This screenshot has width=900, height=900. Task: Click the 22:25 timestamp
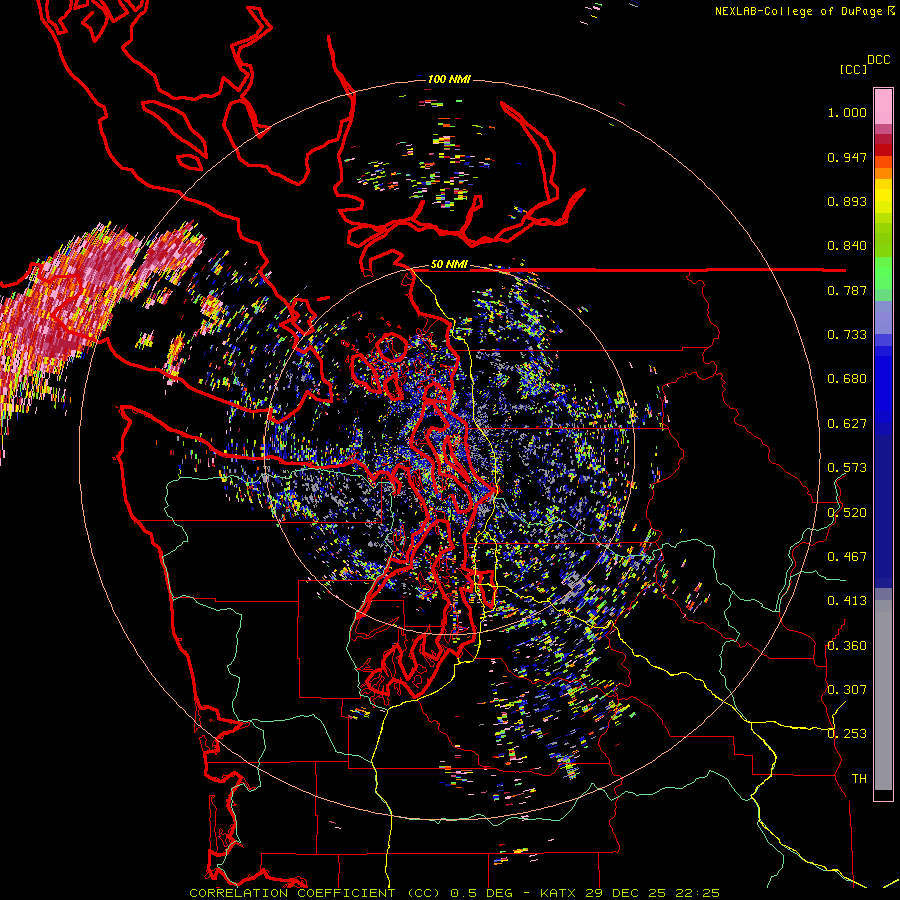[696, 893]
